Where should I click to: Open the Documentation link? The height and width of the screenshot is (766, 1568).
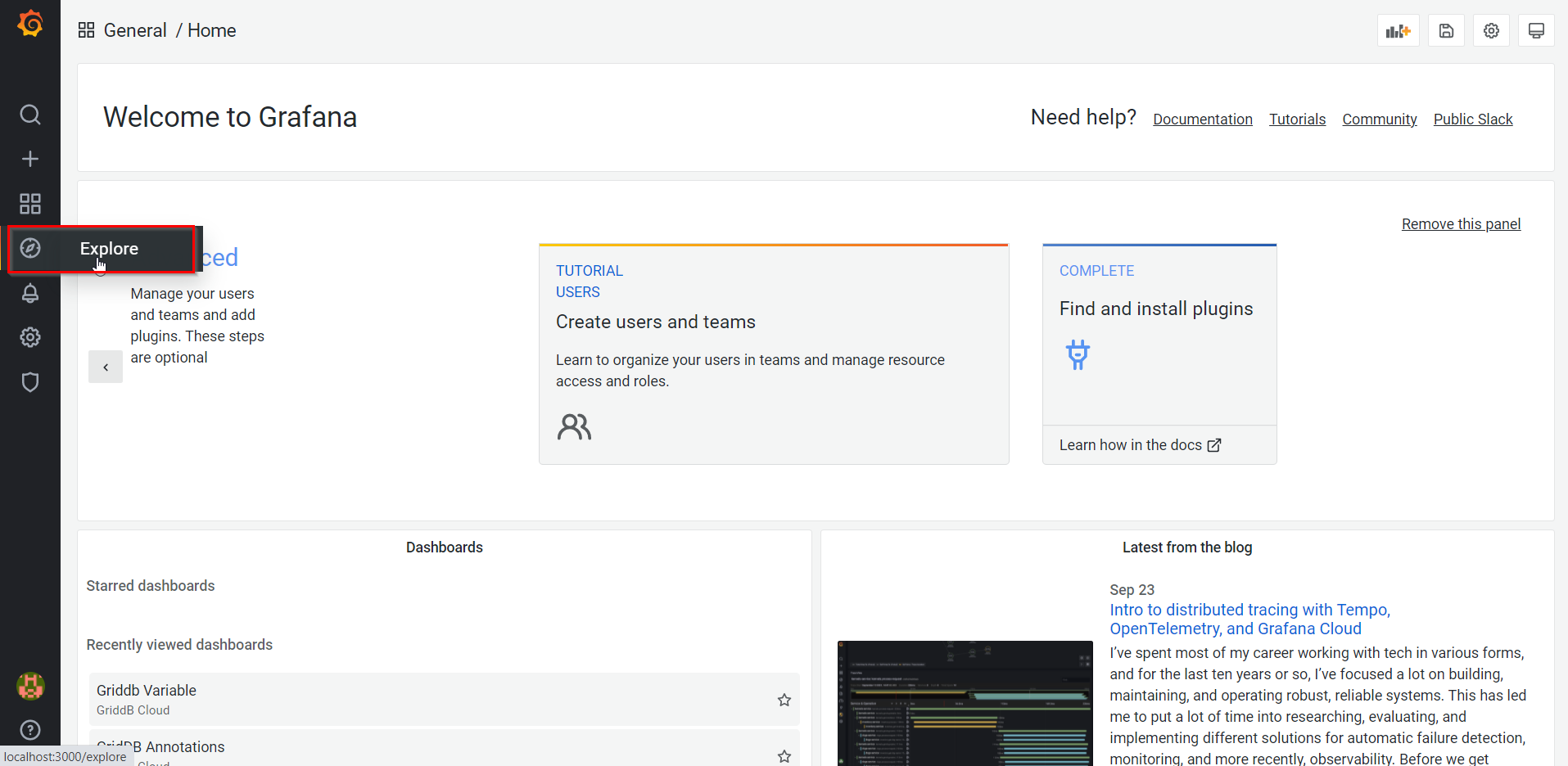(x=1202, y=119)
